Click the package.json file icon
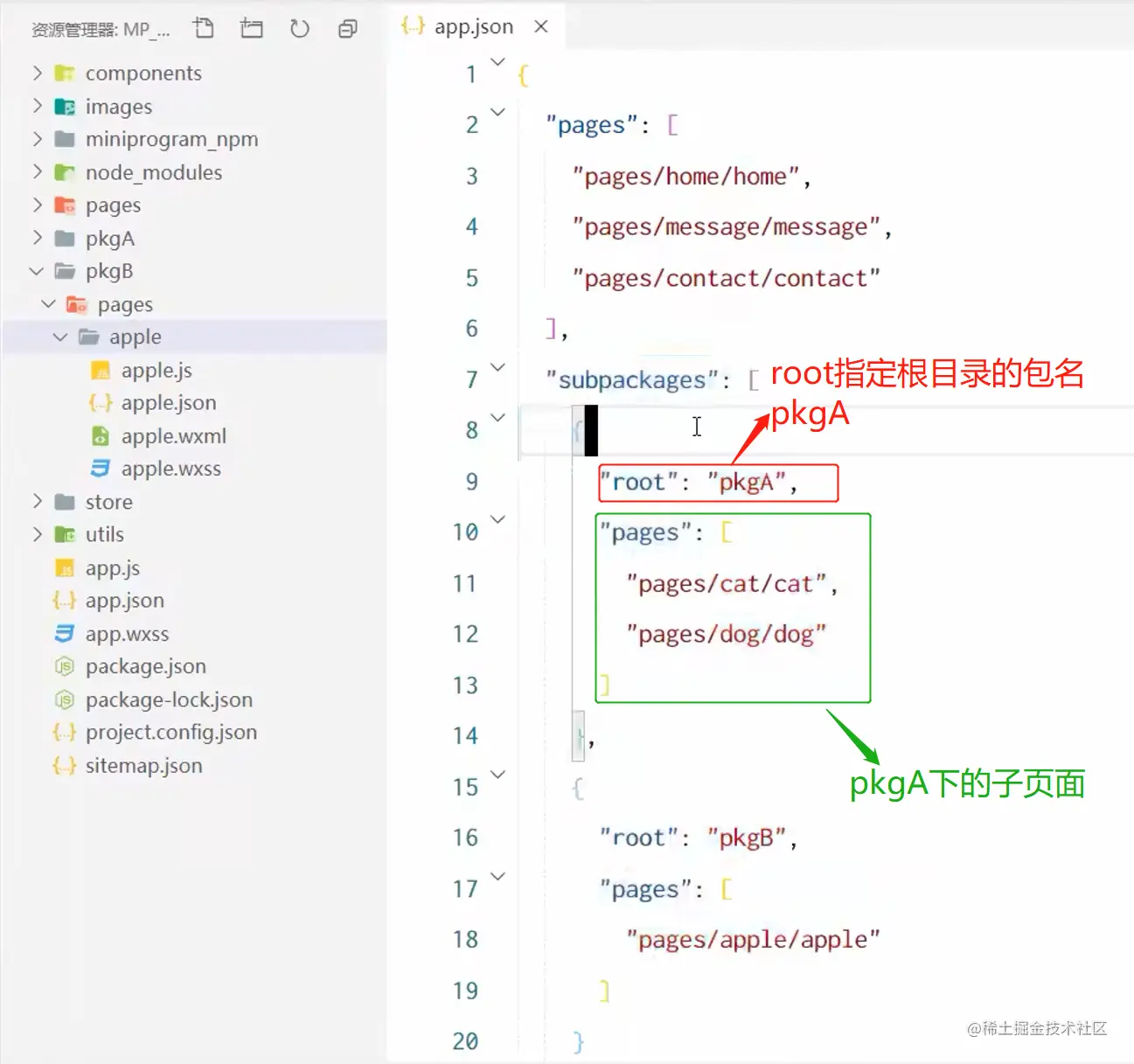 [65, 666]
